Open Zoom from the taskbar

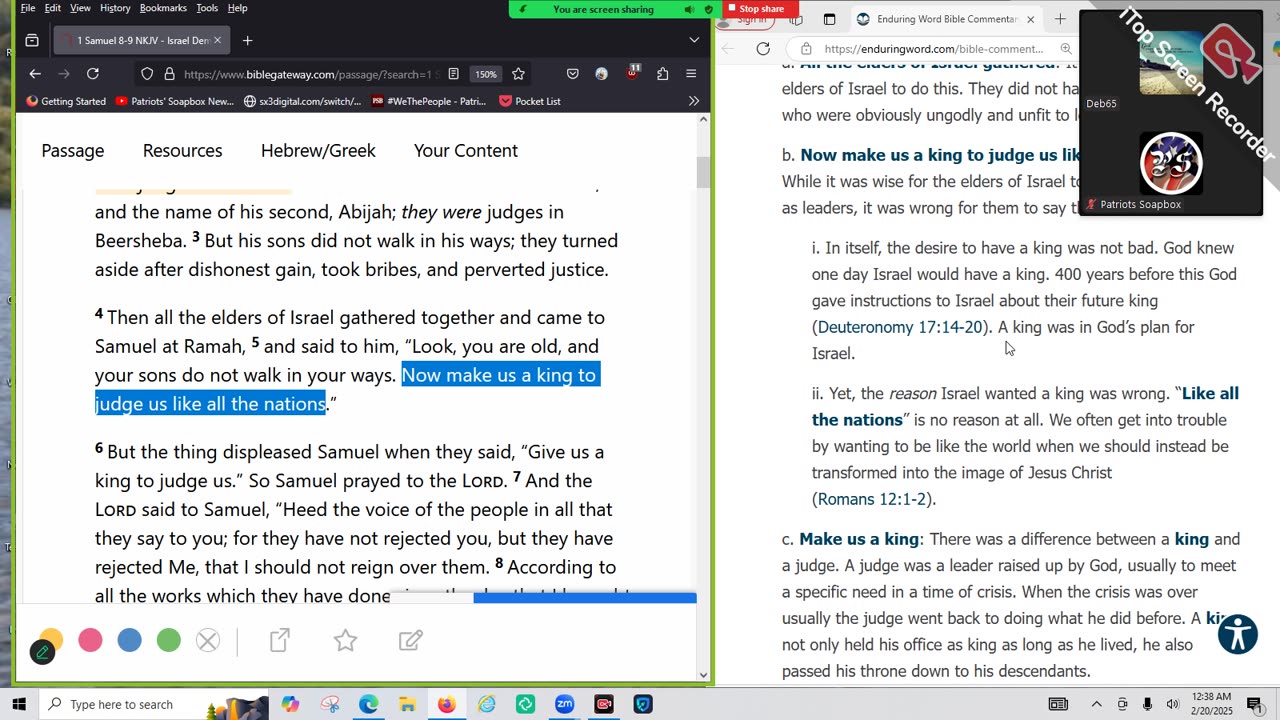click(x=564, y=704)
